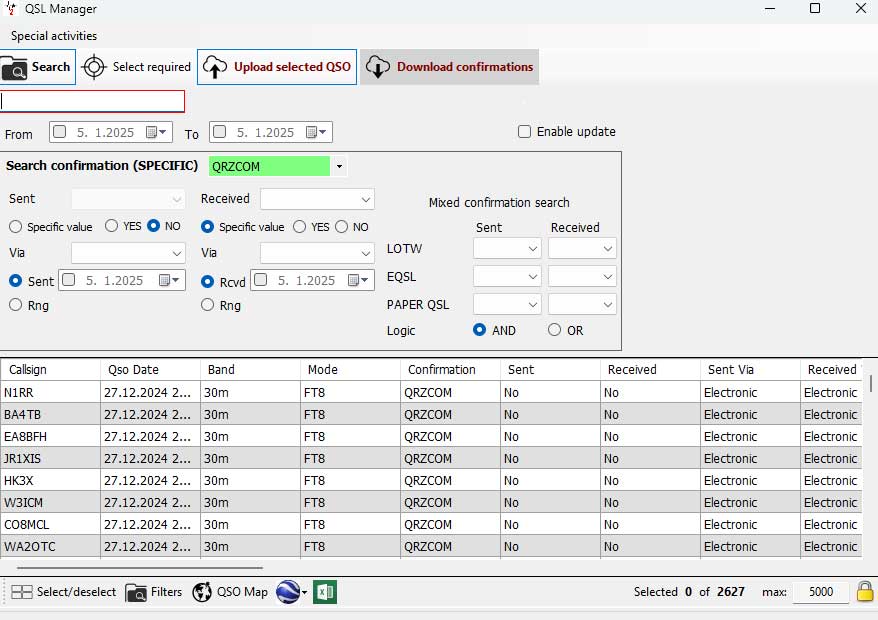Open the Sent date calendar picker
The image size is (878, 620).
click(169, 280)
